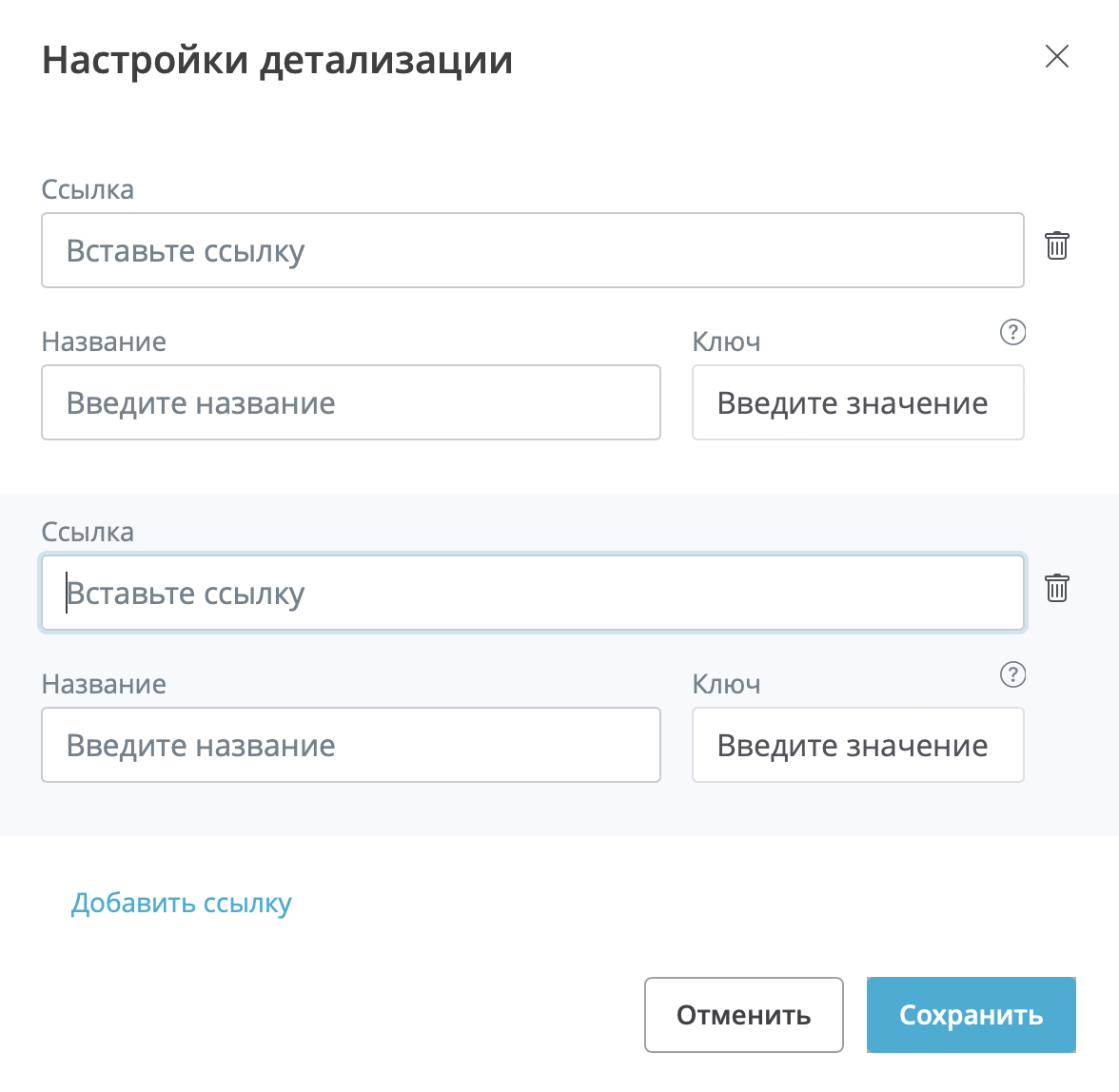This screenshot has width=1119, height=1092.
Task: Click the first Ключ label
Action: pos(726,342)
